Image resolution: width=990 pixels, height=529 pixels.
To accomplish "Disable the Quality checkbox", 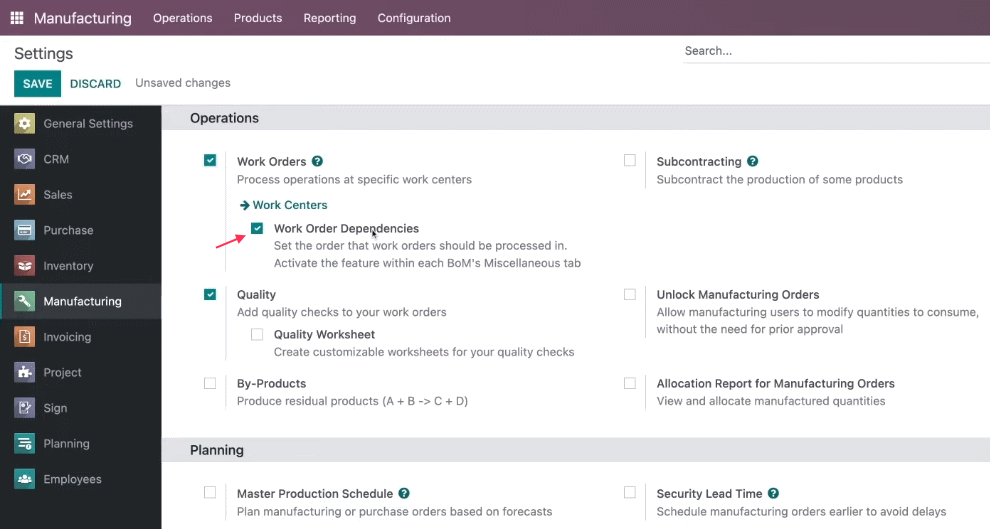I will tap(210, 294).
